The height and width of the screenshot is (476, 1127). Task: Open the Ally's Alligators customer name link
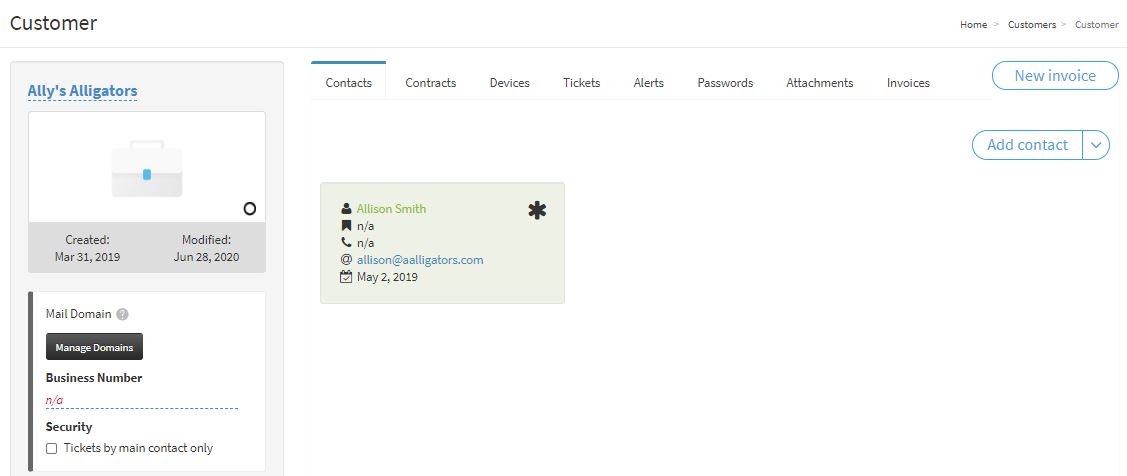coord(83,91)
